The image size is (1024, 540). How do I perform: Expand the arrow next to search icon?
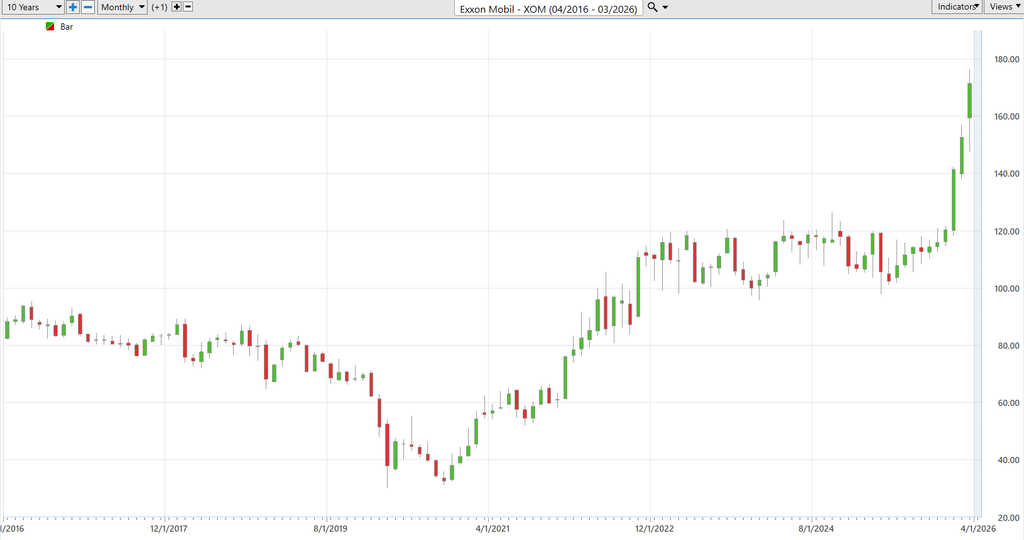pyautogui.click(x=666, y=7)
